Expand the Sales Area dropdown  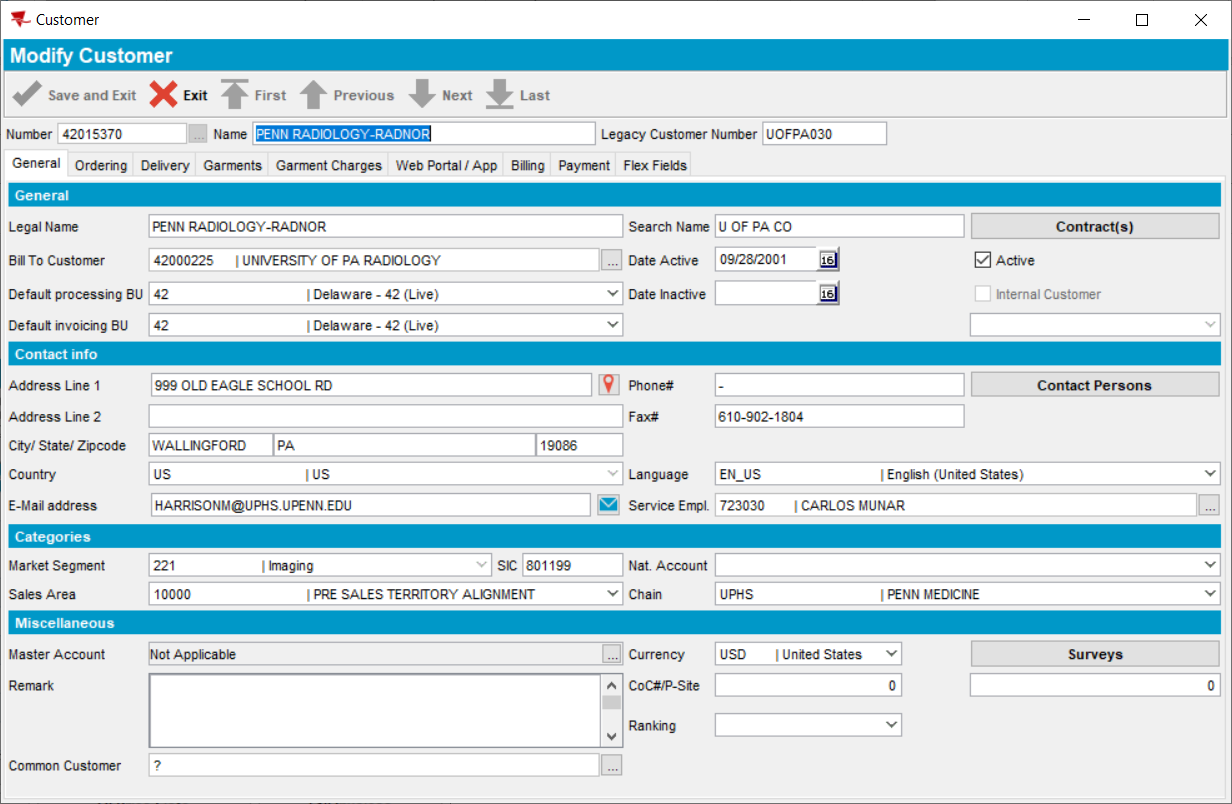coord(612,594)
